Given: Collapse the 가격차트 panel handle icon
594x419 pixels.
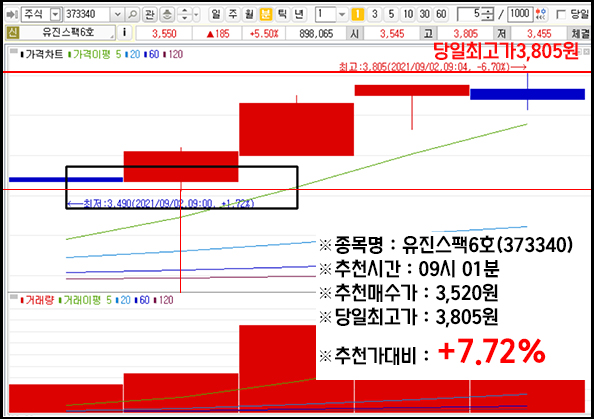Looking at the screenshot, I should point(14,51).
